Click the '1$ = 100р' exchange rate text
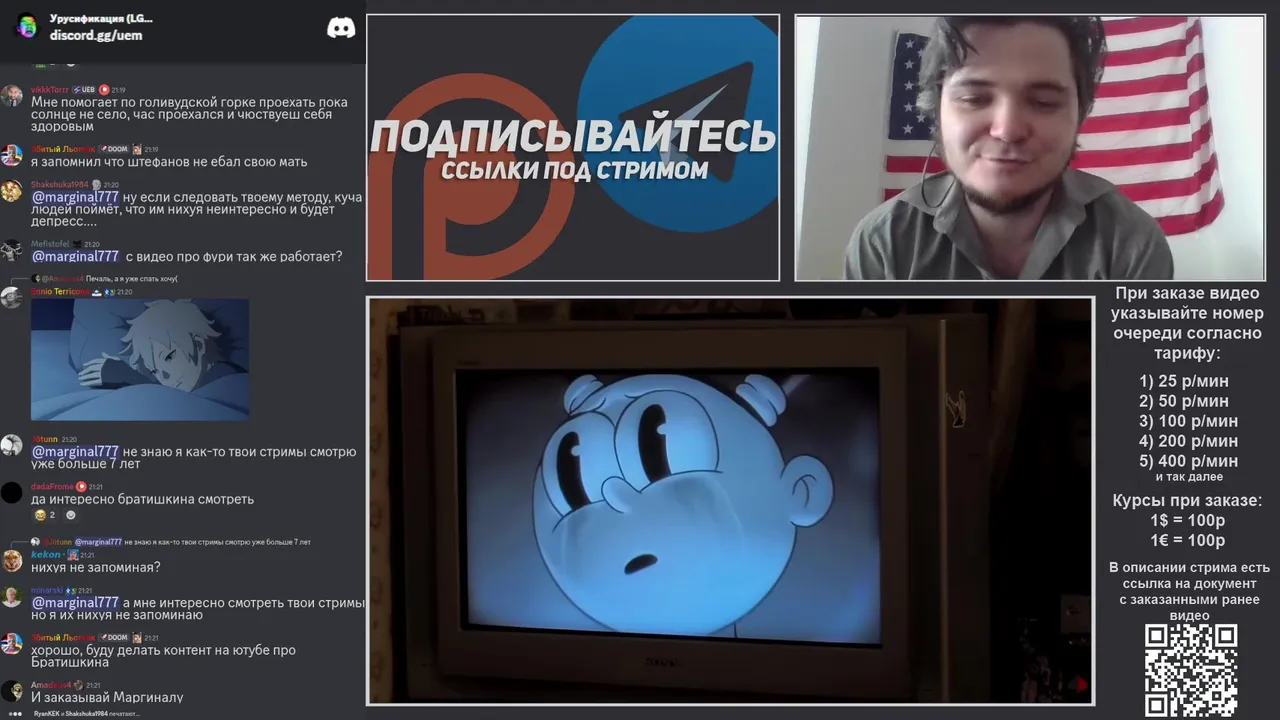Image resolution: width=1280 pixels, height=720 pixels. (1187, 521)
